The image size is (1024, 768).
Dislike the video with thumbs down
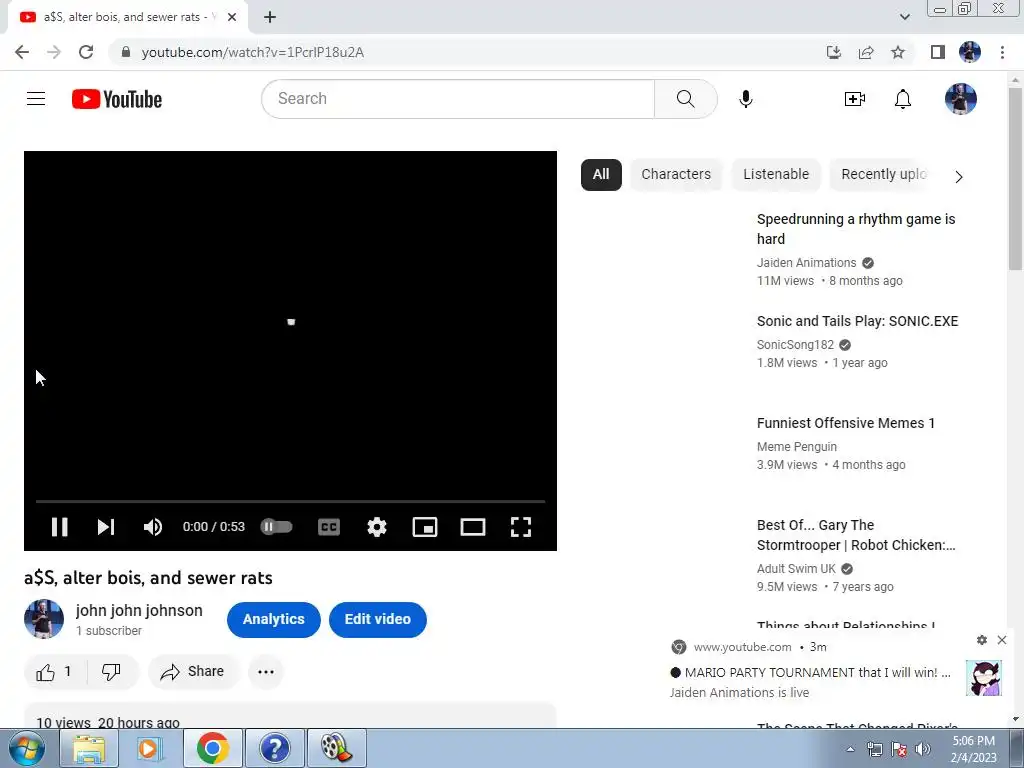pyautogui.click(x=112, y=671)
